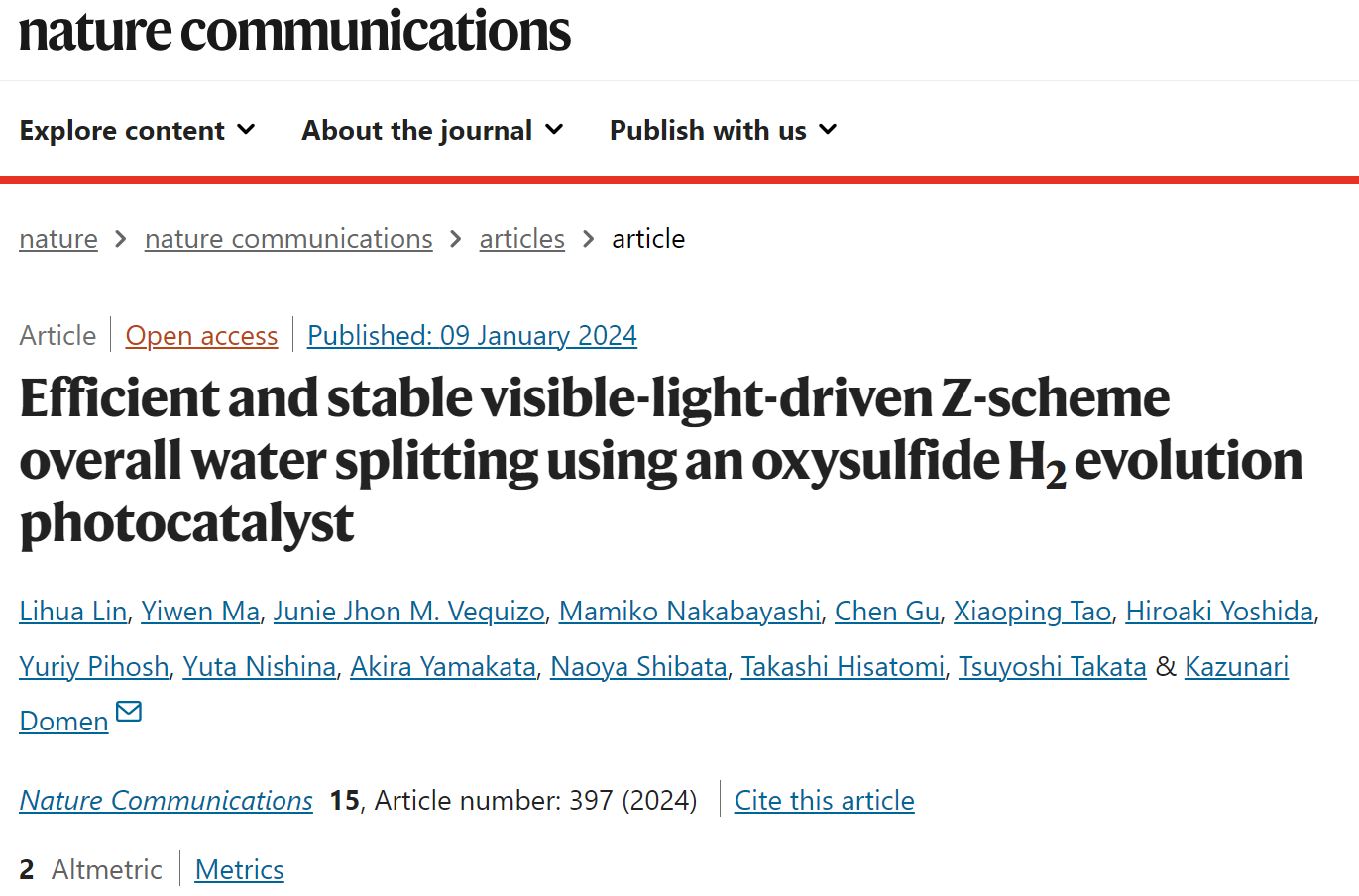
Task: Open the nature communications breadcrumb link
Action: (x=288, y=239)
